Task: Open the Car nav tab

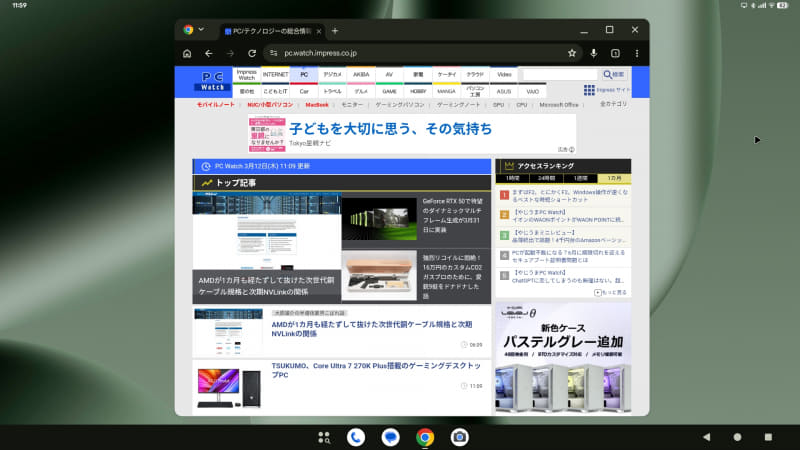Action: pyautogui.click(x=304, y=91)
